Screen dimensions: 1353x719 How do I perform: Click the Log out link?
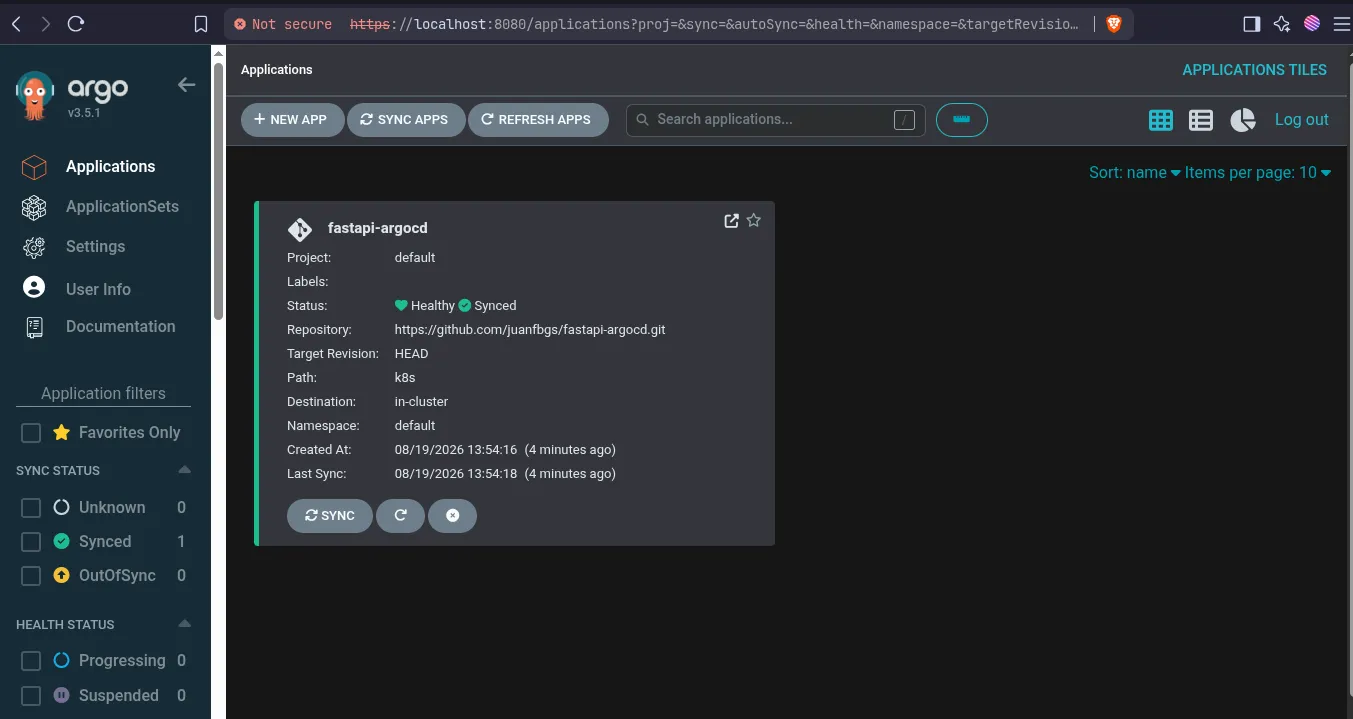(1301, 120)
